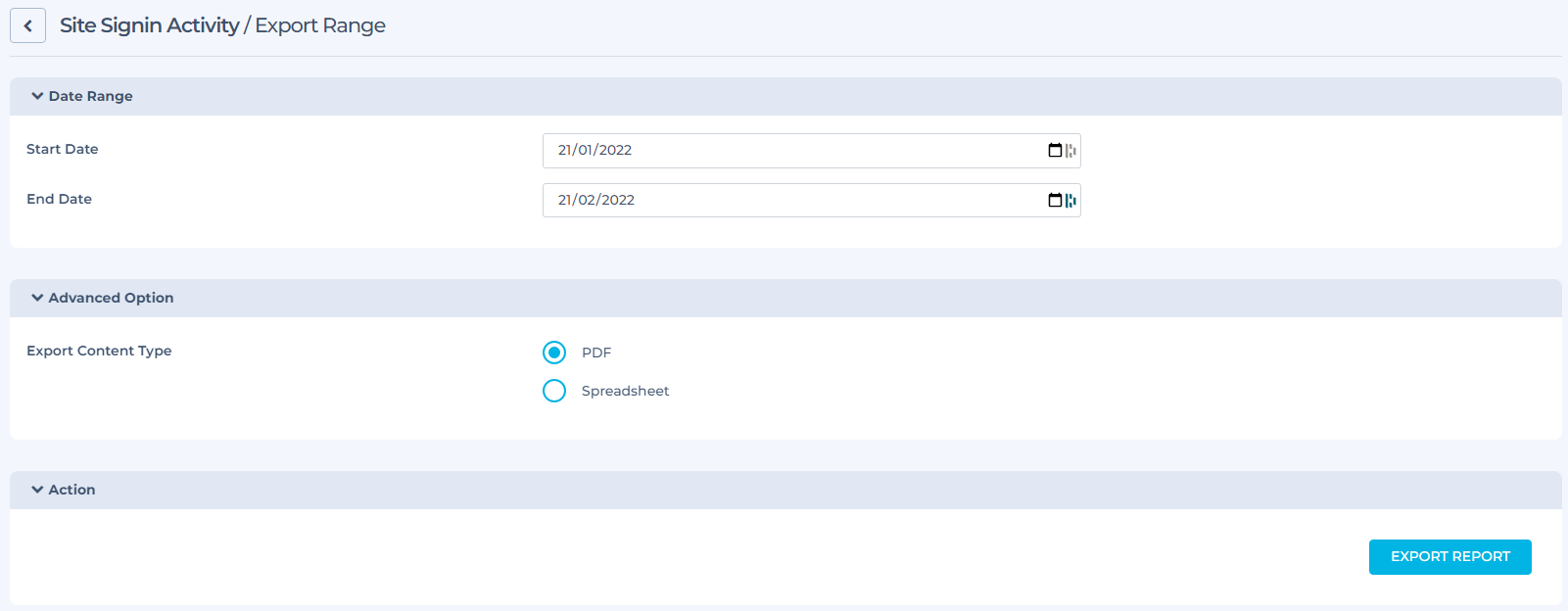Click the Advanced Option header title
1568x611 pixels.
tap(111, 298)
